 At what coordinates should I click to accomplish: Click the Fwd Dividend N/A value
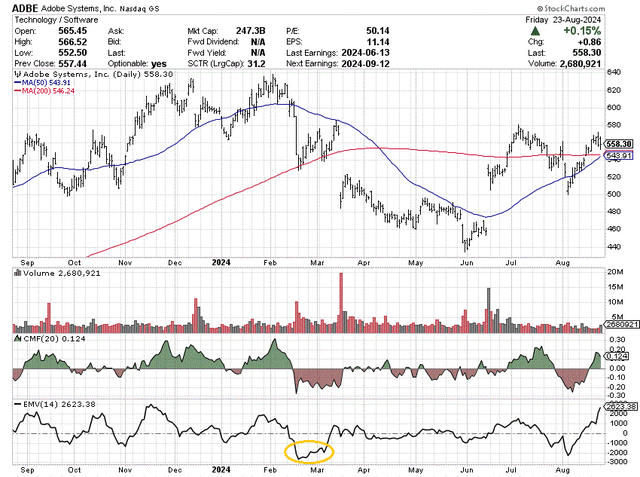(x=258, y=42)
